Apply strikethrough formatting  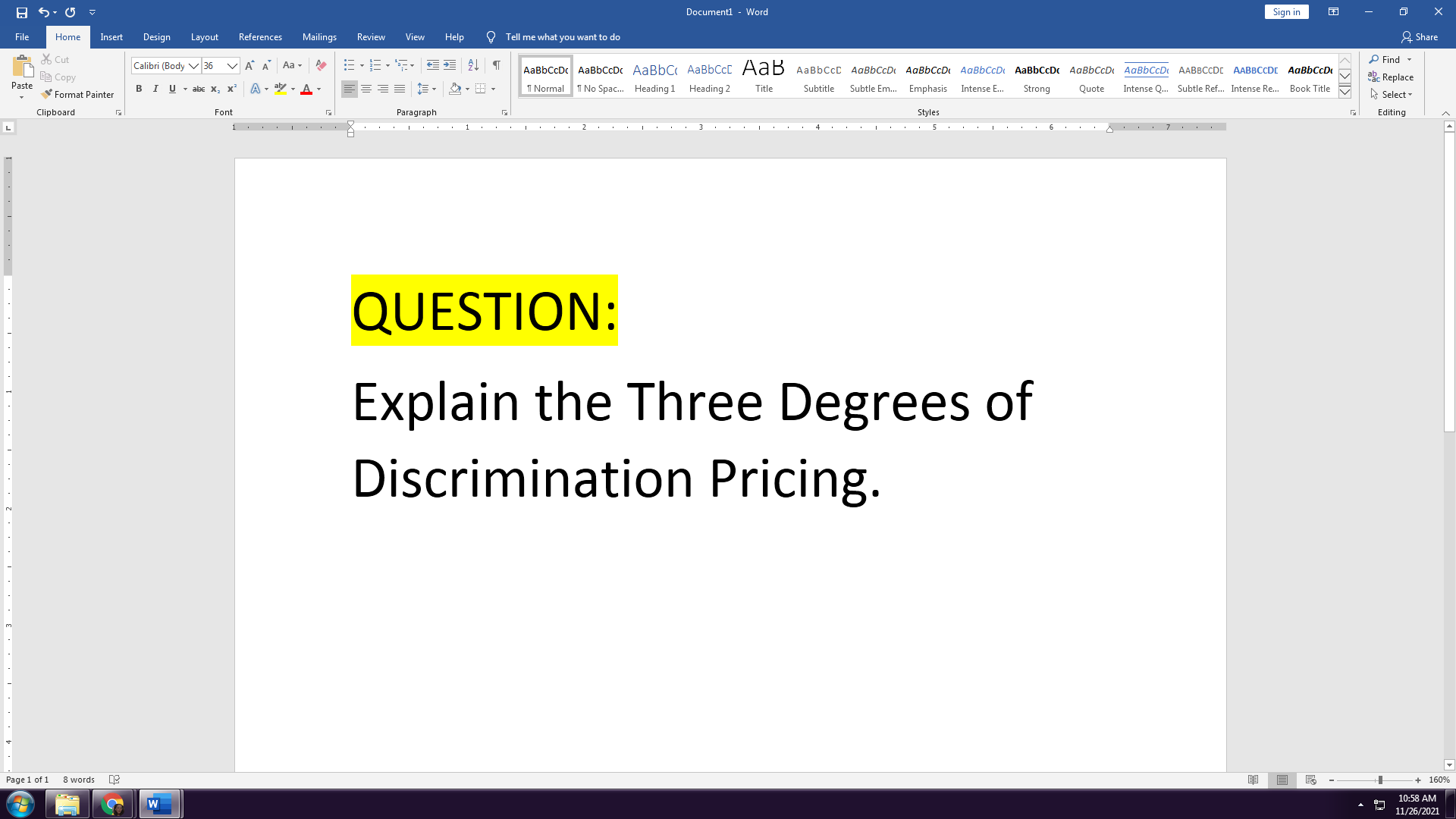[x=199, y=89]
